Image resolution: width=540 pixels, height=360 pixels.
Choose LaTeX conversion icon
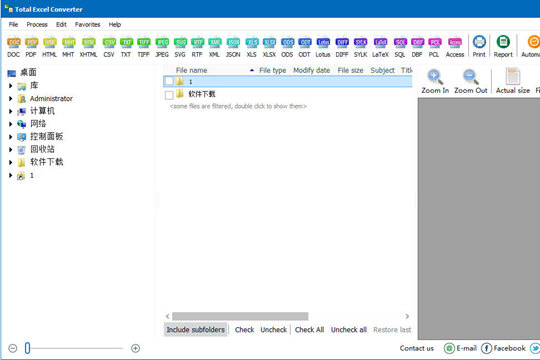click(380, 47)
